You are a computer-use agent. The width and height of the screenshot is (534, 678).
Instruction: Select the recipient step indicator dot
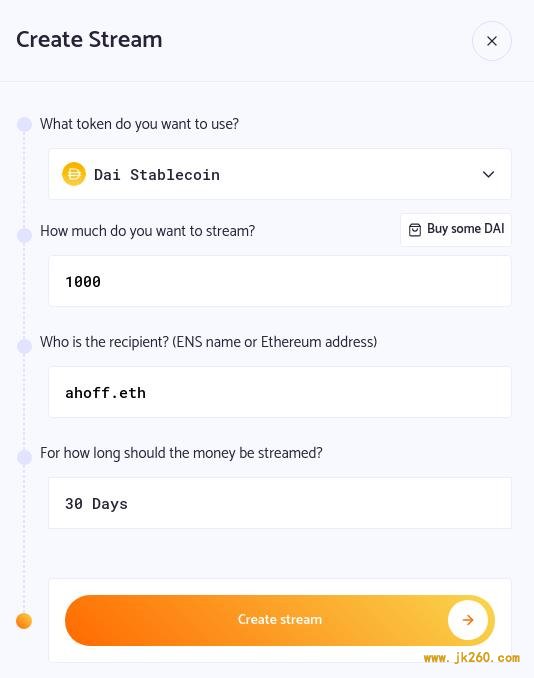(x=24, y=346)
